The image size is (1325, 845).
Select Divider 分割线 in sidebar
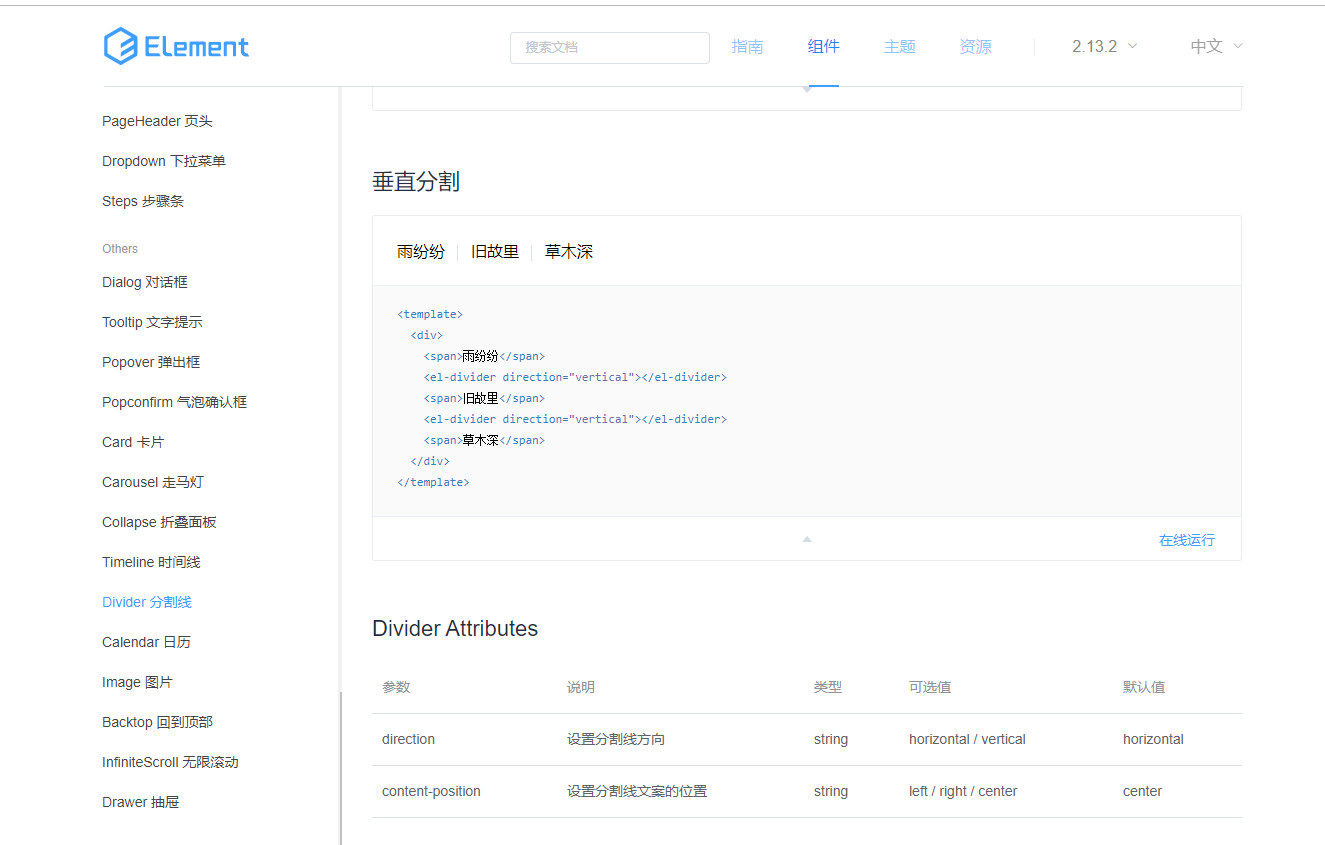147,602
